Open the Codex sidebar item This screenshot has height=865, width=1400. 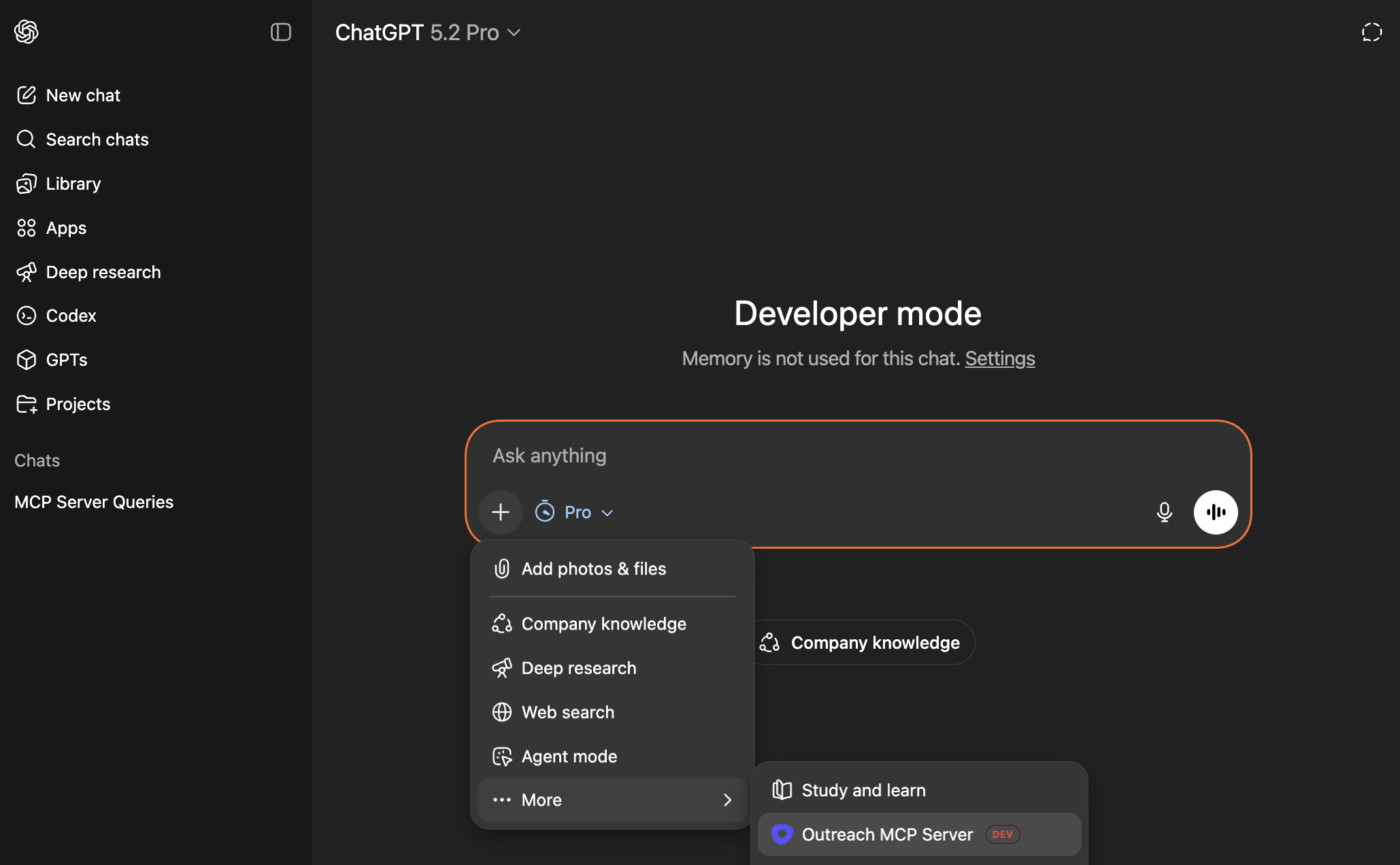[x=71, y=316]
